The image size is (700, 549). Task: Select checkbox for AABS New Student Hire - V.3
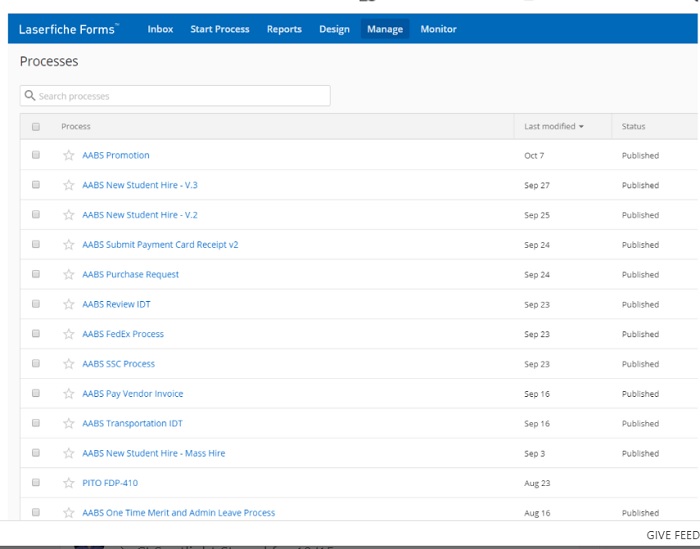click(x=36, y=185)
